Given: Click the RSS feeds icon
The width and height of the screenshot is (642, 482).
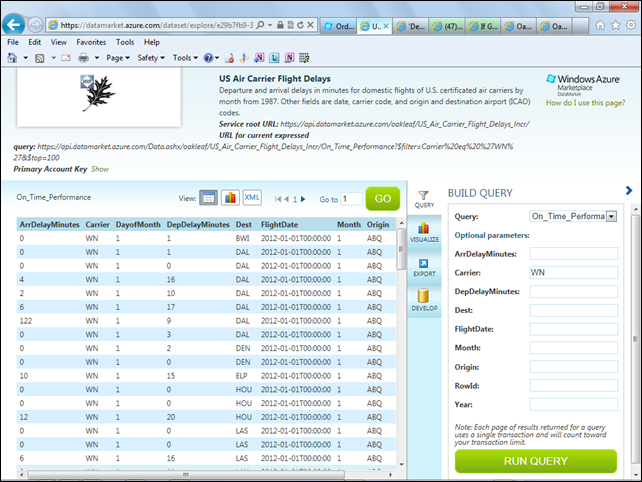Looking at the screenshot, I should (x=40, y=58).
